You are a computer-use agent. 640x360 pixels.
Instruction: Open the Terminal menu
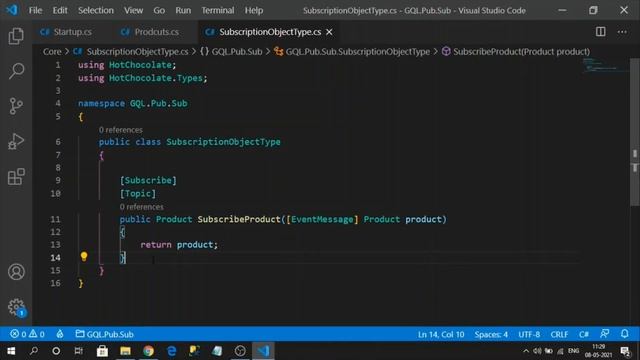point(218,10)
